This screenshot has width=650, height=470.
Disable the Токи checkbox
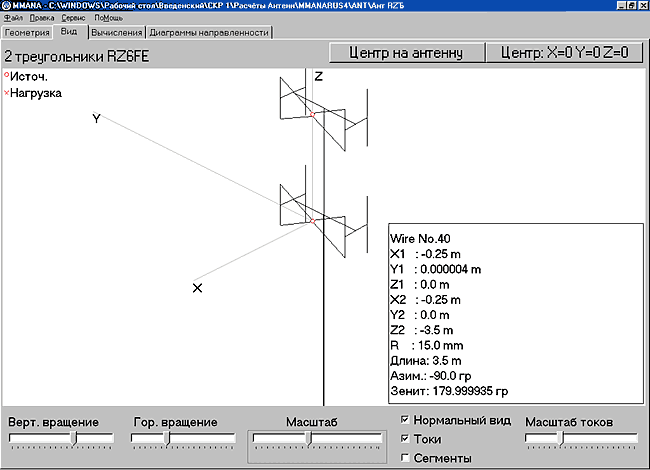404,439
